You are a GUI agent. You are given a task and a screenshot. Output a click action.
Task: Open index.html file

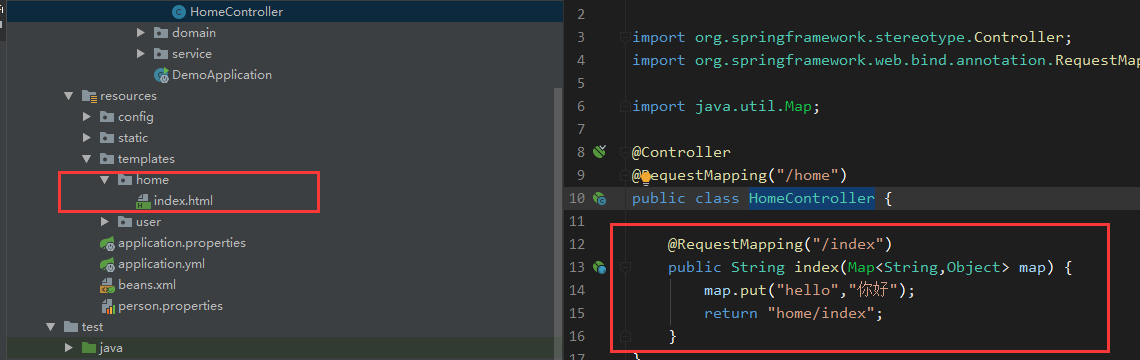[183, 201]
